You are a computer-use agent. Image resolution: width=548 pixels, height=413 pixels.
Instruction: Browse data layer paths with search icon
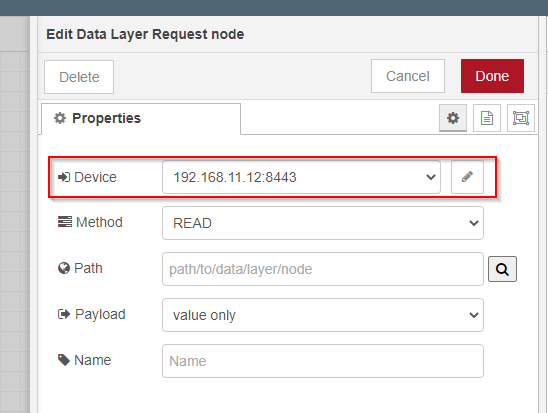[502, 269]
